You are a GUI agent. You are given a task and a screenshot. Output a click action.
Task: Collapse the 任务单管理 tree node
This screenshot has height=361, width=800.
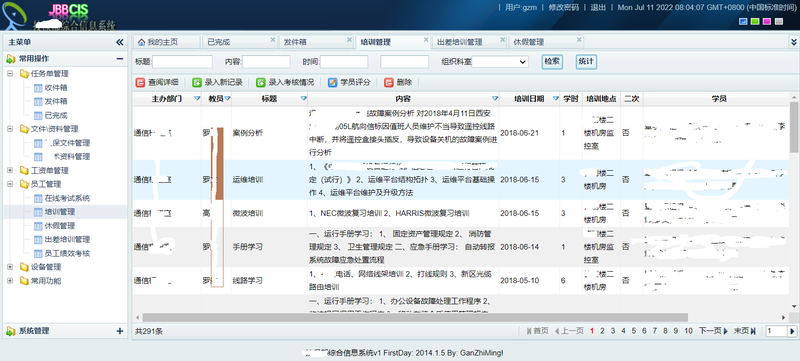click(10, 73)
